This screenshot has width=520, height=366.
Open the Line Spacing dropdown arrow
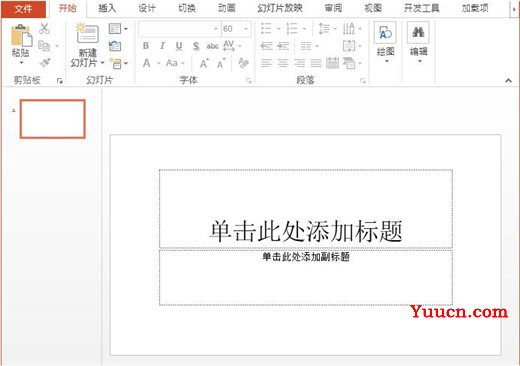pyautogui.click(x=335, y=29)
